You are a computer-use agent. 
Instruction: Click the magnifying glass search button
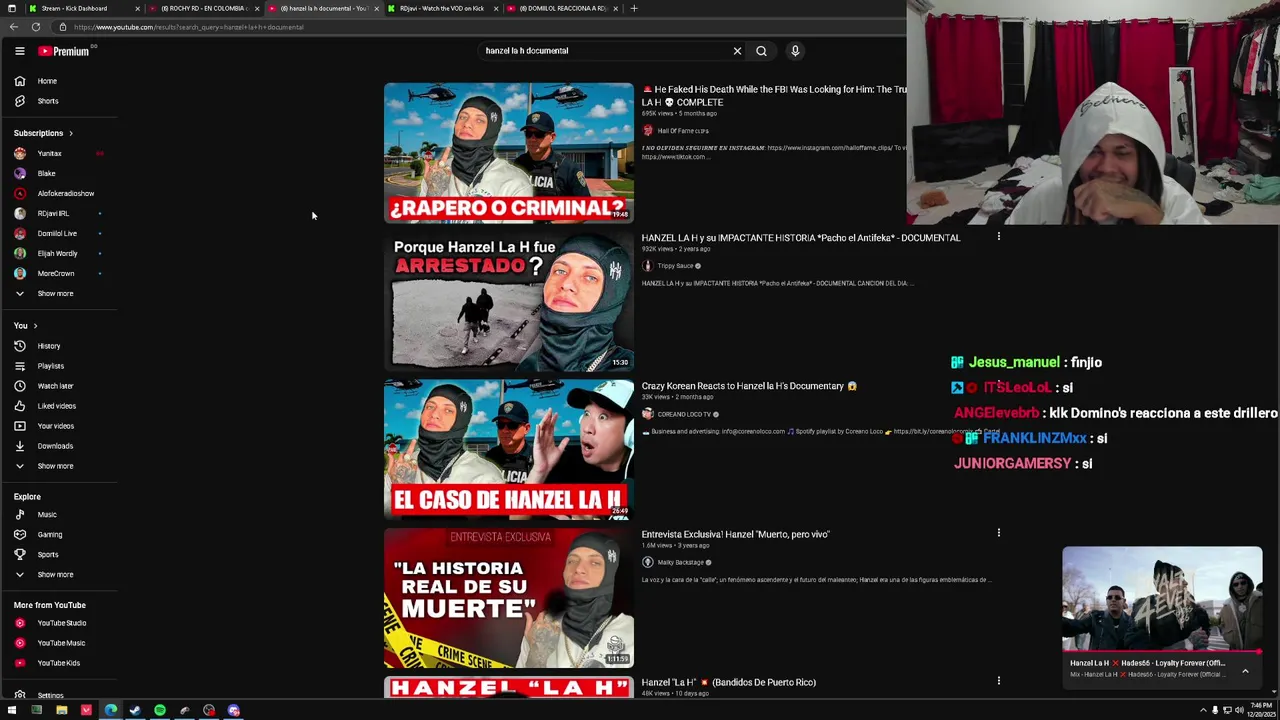click(761, 51)
